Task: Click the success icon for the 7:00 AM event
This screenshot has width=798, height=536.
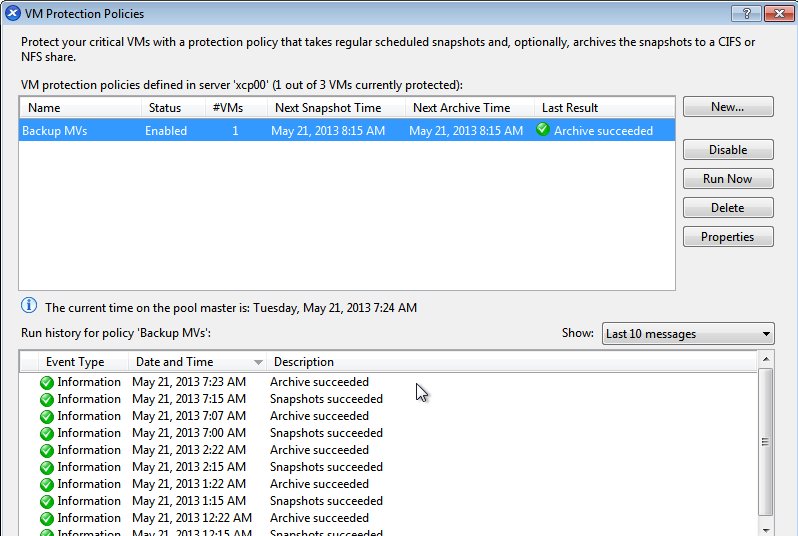Action: pos(47,434)
